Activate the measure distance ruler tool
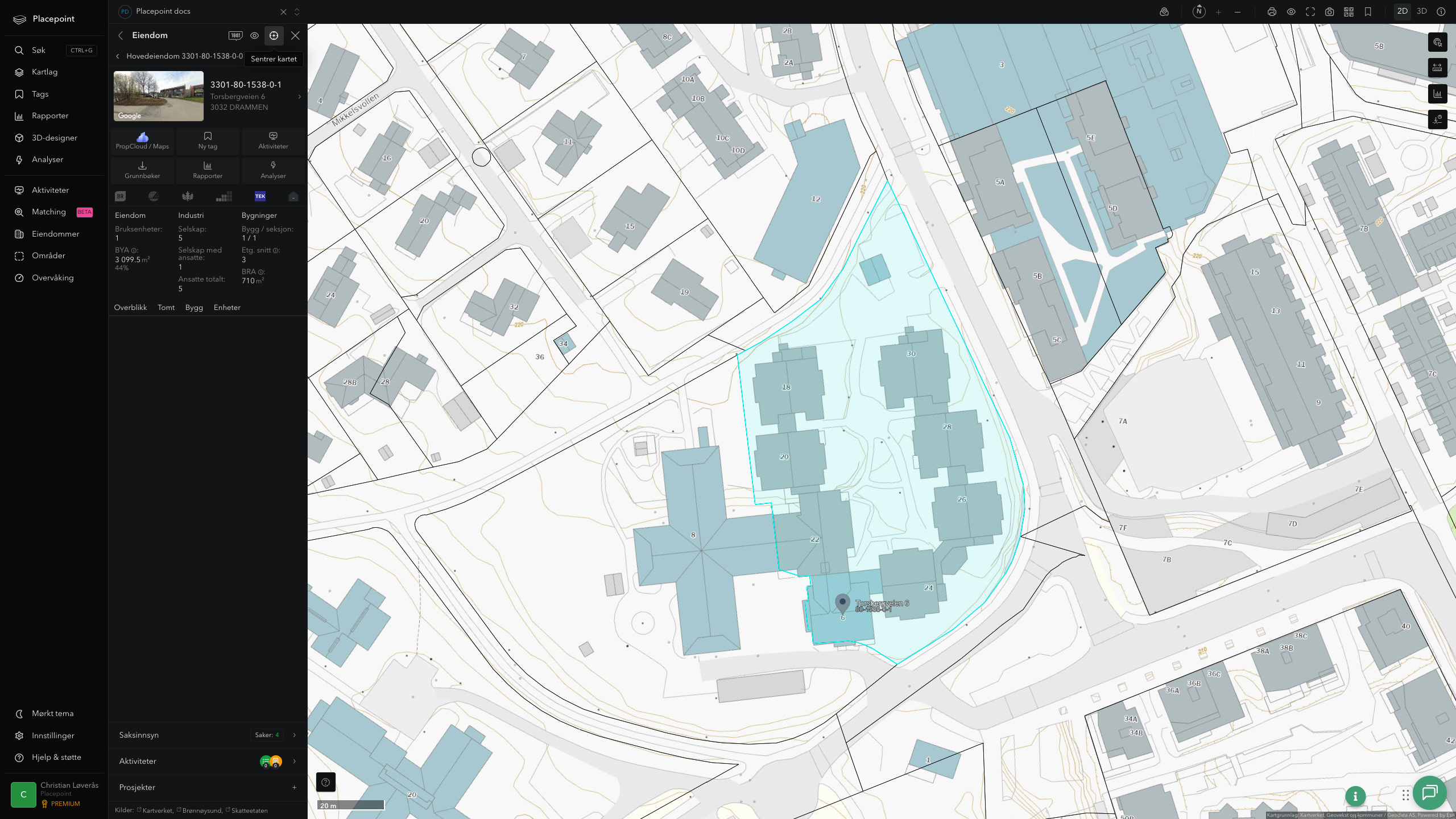1456x819 pixels. (x=1438, y=68)
